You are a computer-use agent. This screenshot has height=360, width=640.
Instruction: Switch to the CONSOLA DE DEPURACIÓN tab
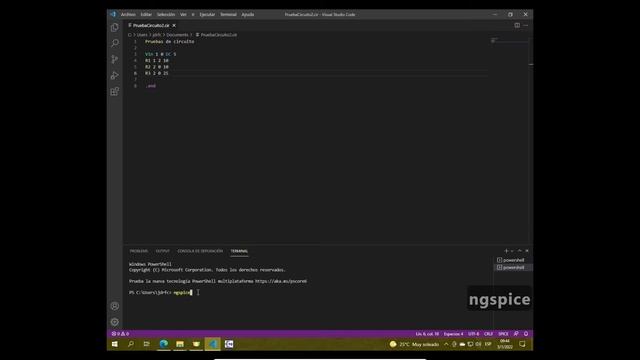(x=200, y=251)
